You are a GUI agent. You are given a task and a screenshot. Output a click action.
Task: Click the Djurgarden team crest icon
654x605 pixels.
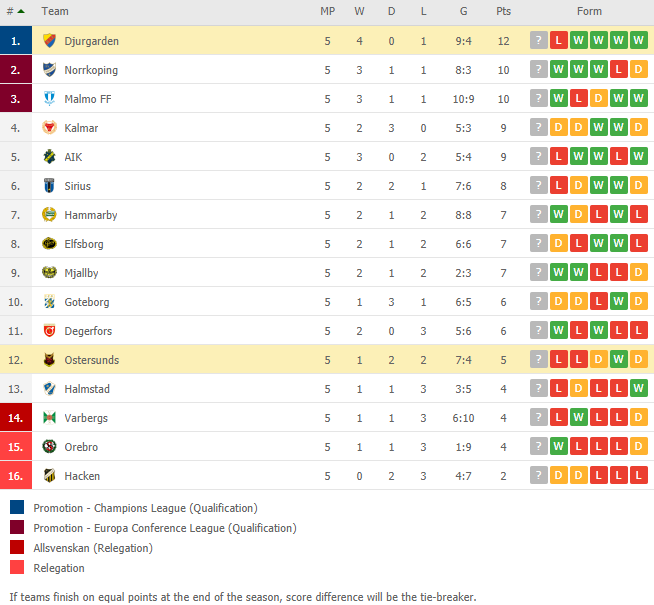pos(49,41)
